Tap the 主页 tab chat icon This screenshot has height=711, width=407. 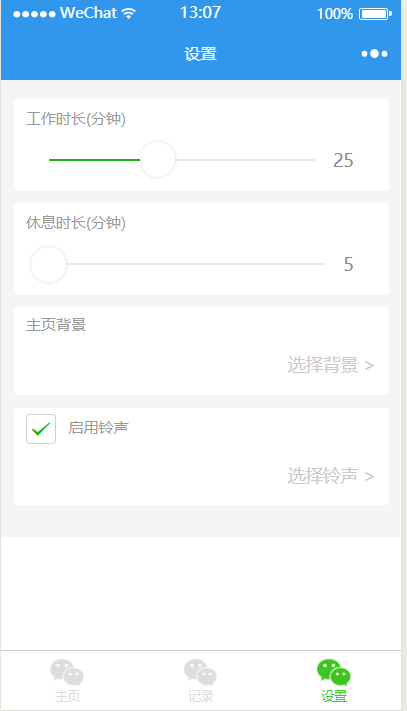67,672
